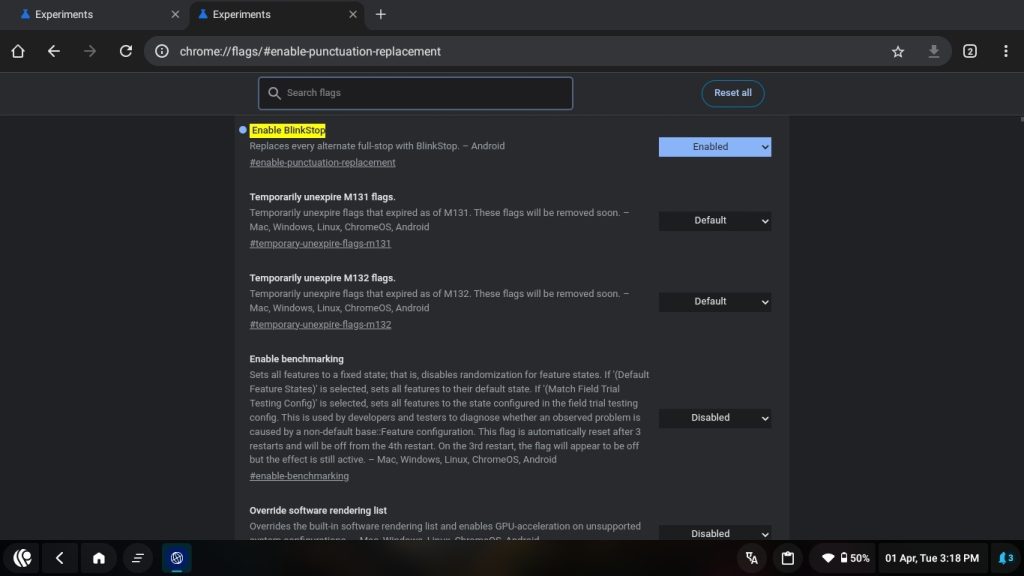The height and width of the screenshot is (576, 1024).
Task: Open the tab switcher showing 2 tabs
Action: tap(969, 51)
